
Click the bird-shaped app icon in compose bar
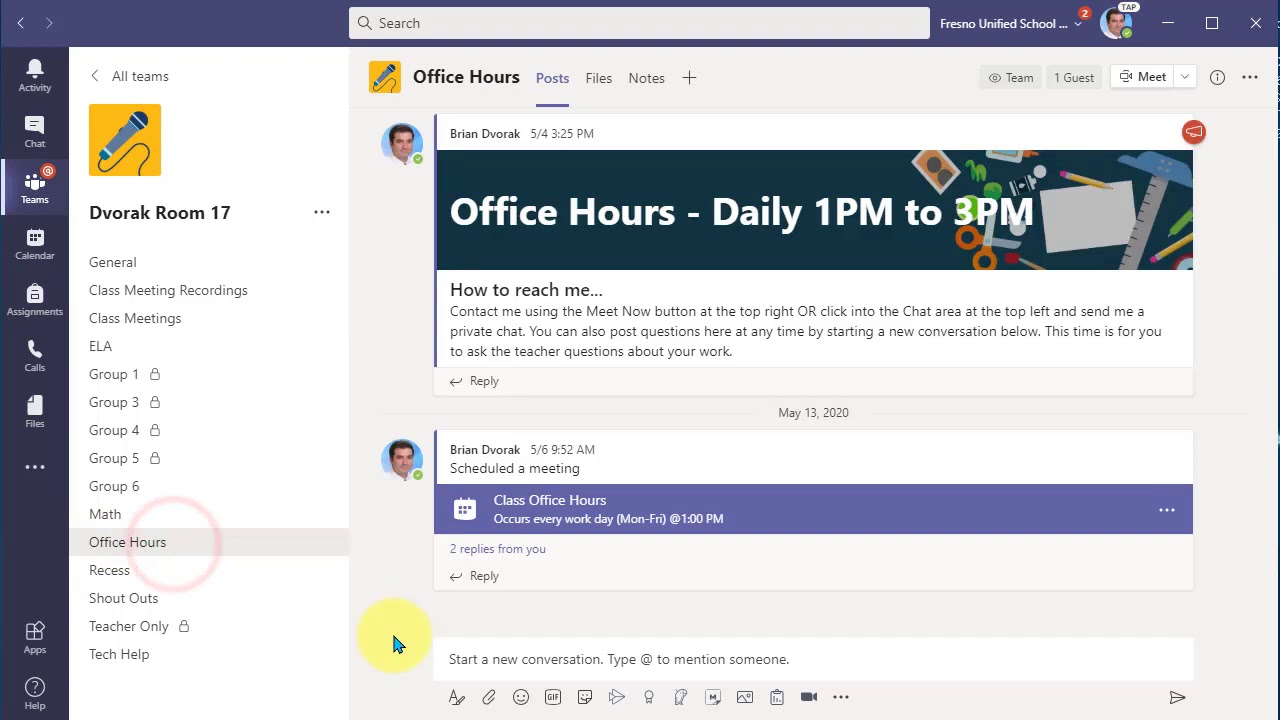[x=681, y=697]
